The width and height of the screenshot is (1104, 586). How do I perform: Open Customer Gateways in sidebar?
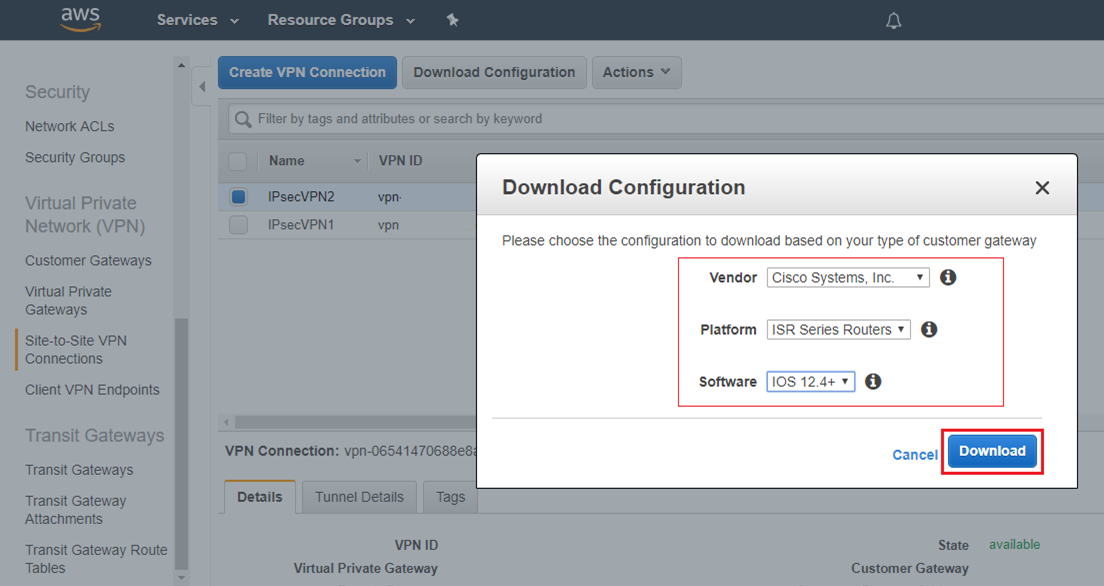(88, 261)
